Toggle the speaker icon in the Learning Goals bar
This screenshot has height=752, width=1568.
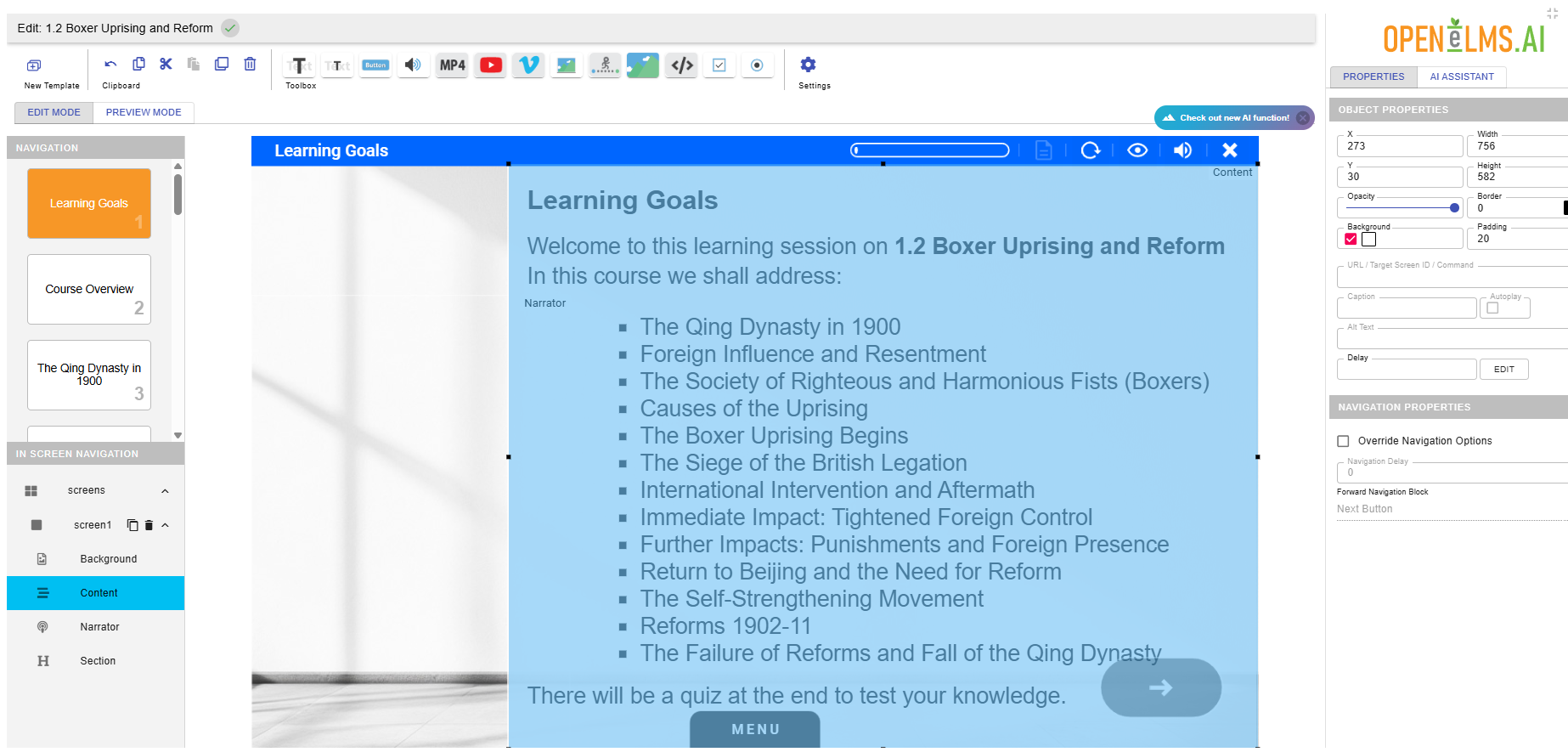1182,150
